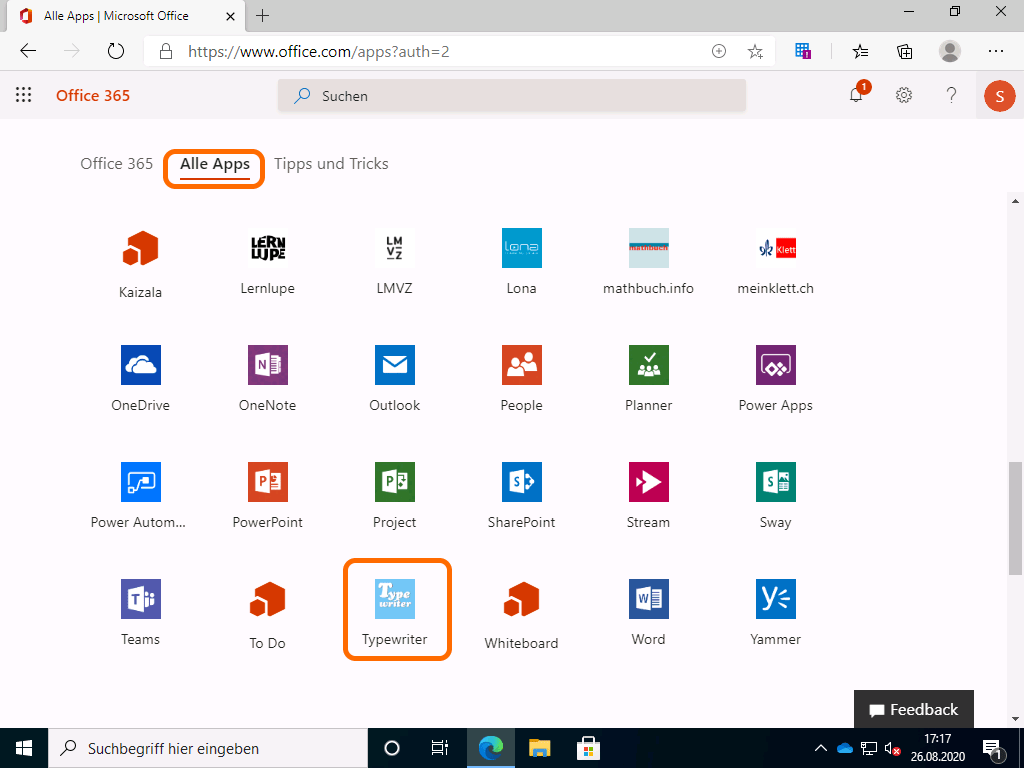The image size is (1024, 768).
Task: Open the browser settings ellipsis menu
Action: pos(995,51)
